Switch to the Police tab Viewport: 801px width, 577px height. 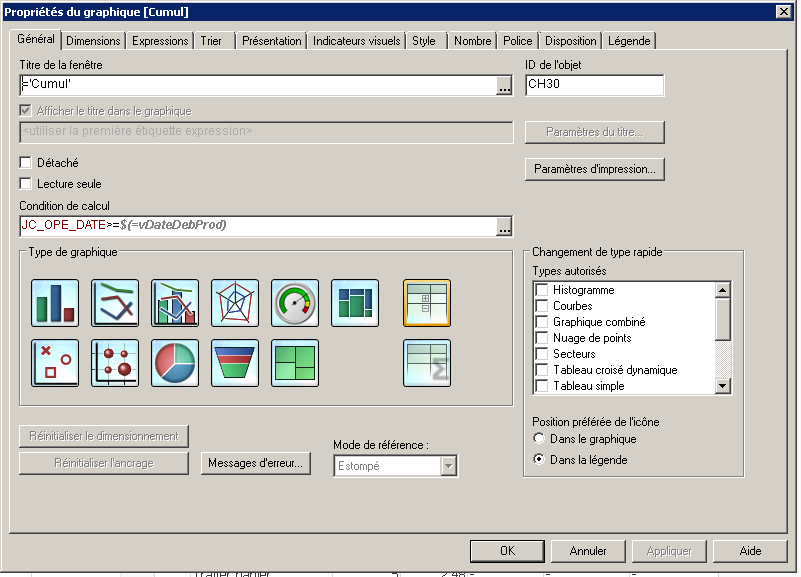[517, 41]
